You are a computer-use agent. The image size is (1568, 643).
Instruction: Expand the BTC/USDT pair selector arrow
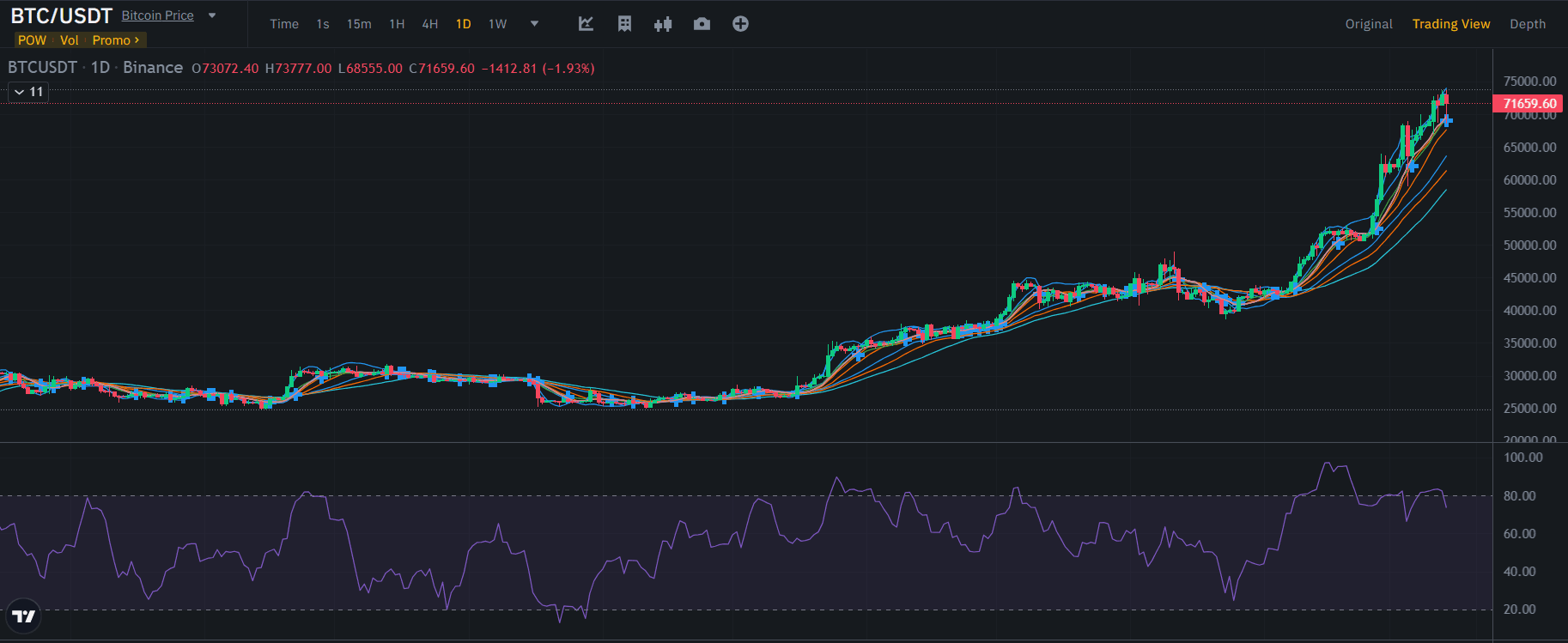(x=212, y=15)
